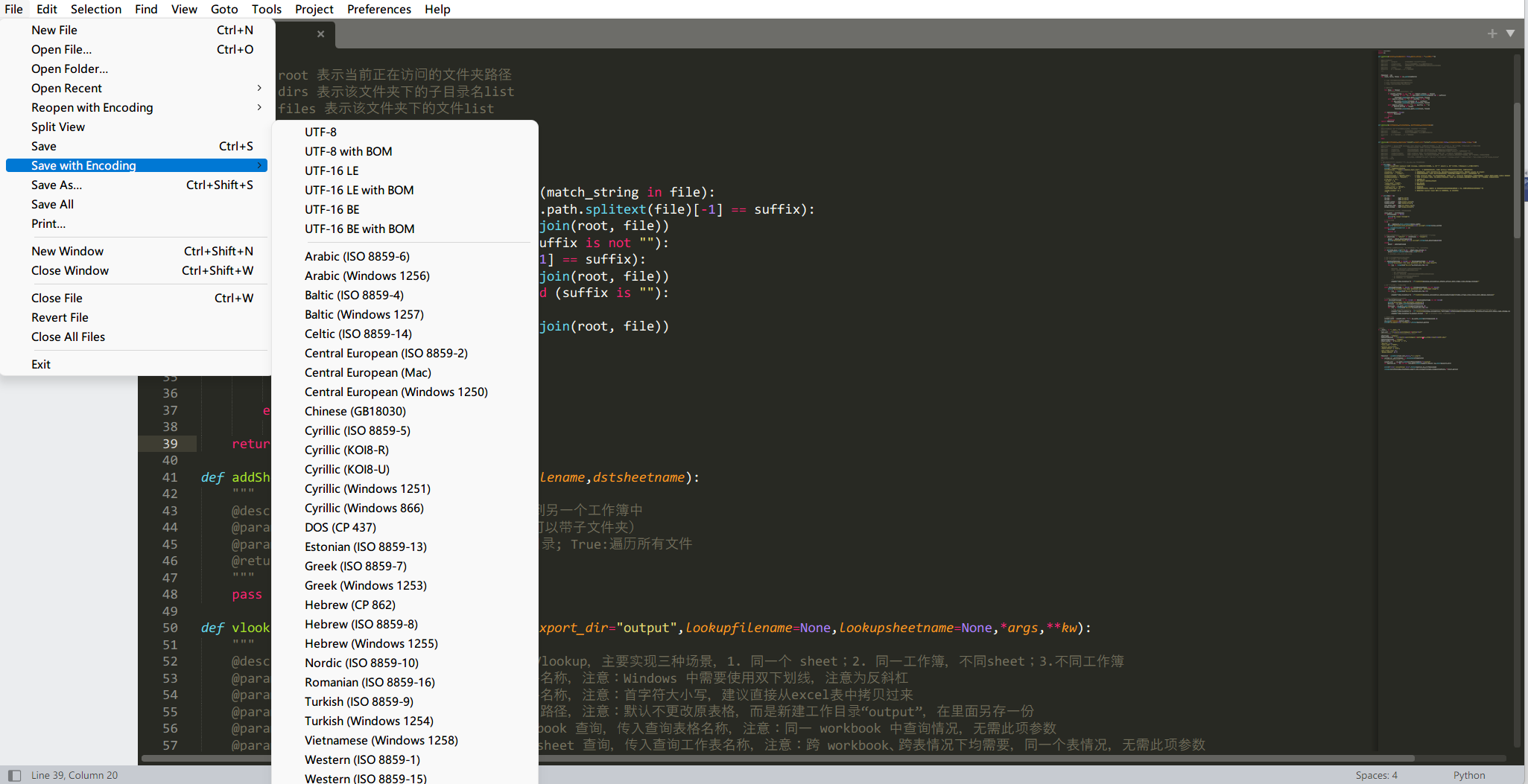Choose Cyrillic (KOI8-U) encoding

click(405, 469)
